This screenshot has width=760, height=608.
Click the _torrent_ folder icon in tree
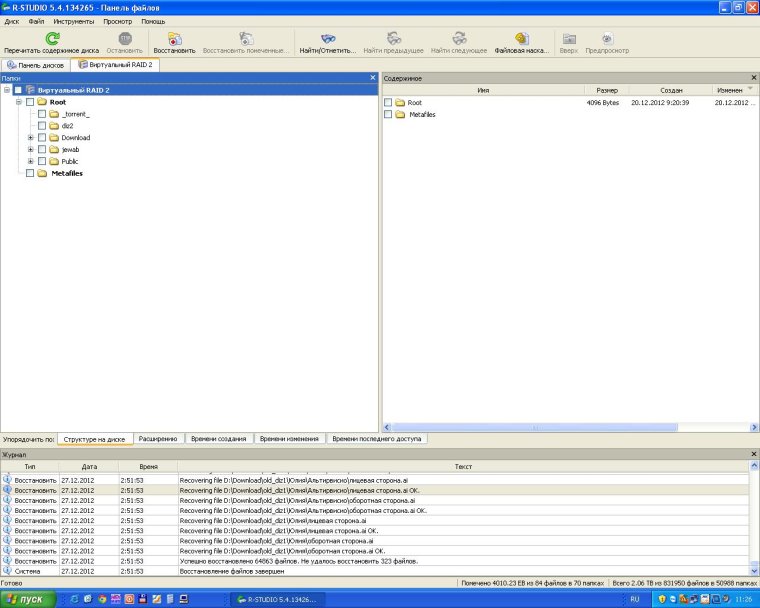coord(54,114)
